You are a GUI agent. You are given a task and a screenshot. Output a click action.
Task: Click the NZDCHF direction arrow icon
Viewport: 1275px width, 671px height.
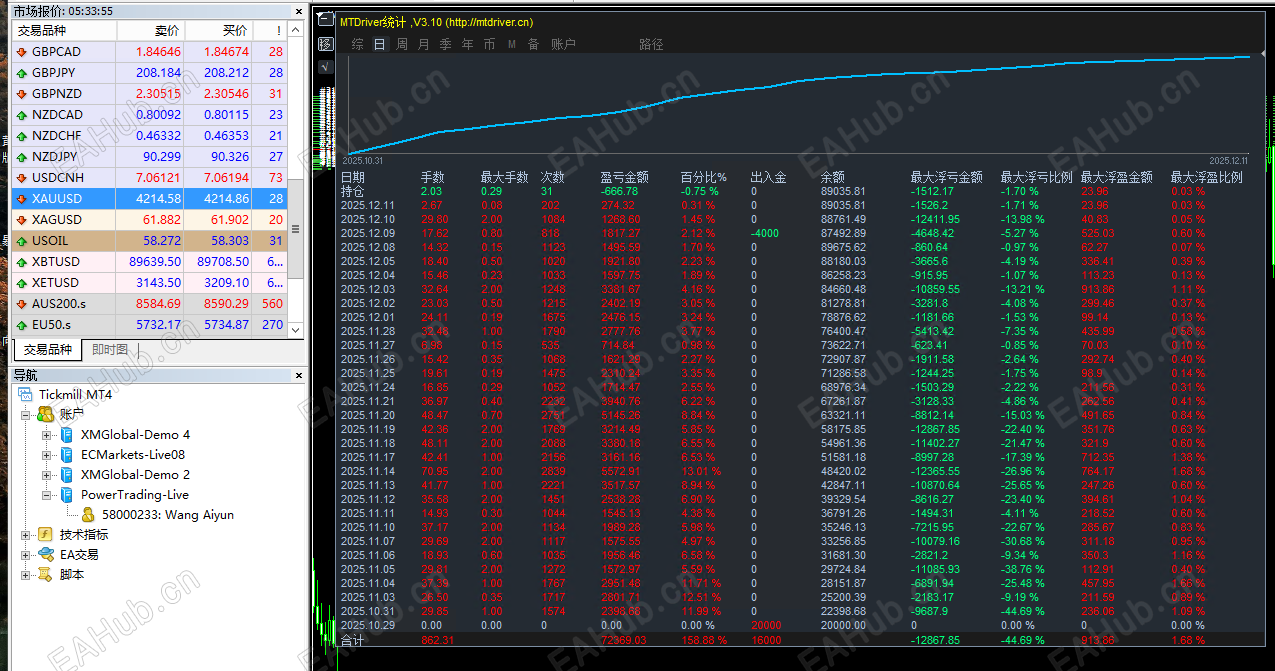point(23,136)
